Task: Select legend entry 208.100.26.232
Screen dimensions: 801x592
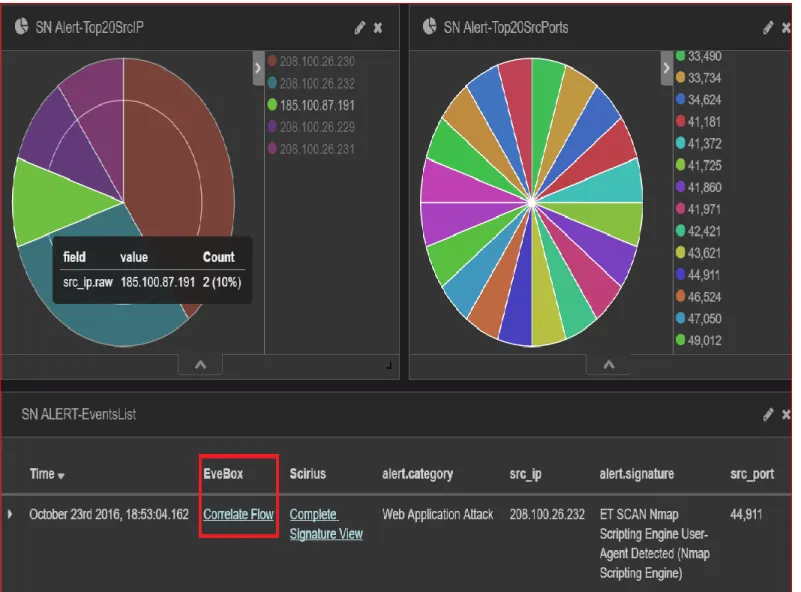Action: (311, 83)
